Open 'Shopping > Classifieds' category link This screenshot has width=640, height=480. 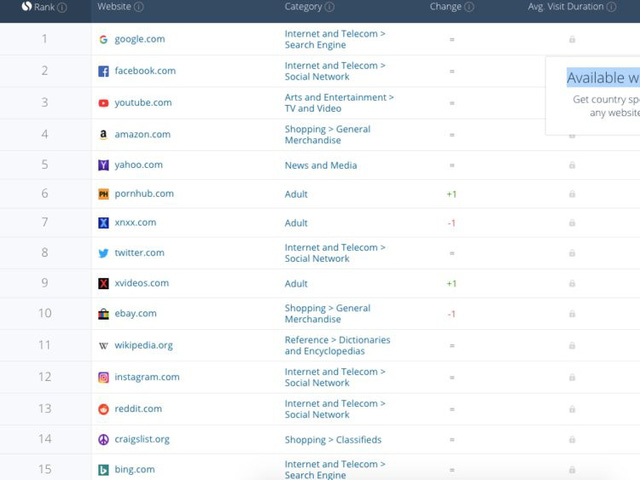pyautogui.click(x=333, y=440)
